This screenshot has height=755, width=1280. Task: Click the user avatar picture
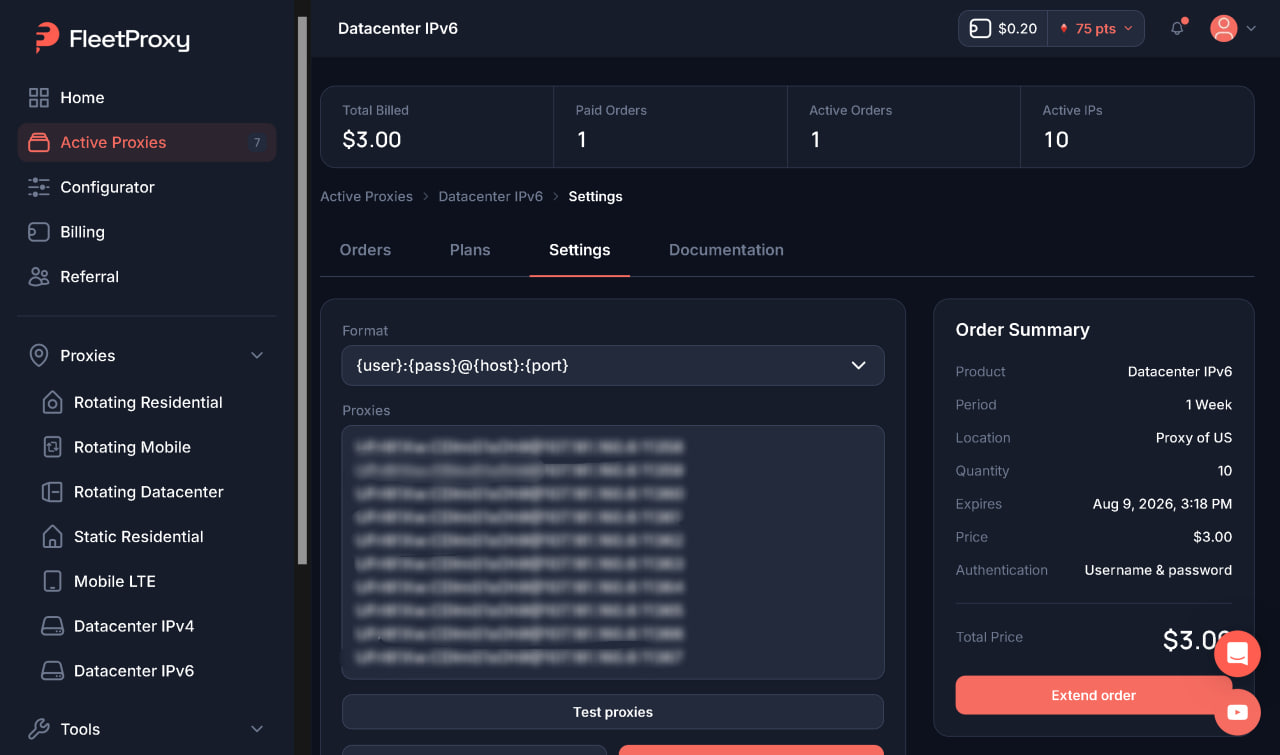(1224, 28)
